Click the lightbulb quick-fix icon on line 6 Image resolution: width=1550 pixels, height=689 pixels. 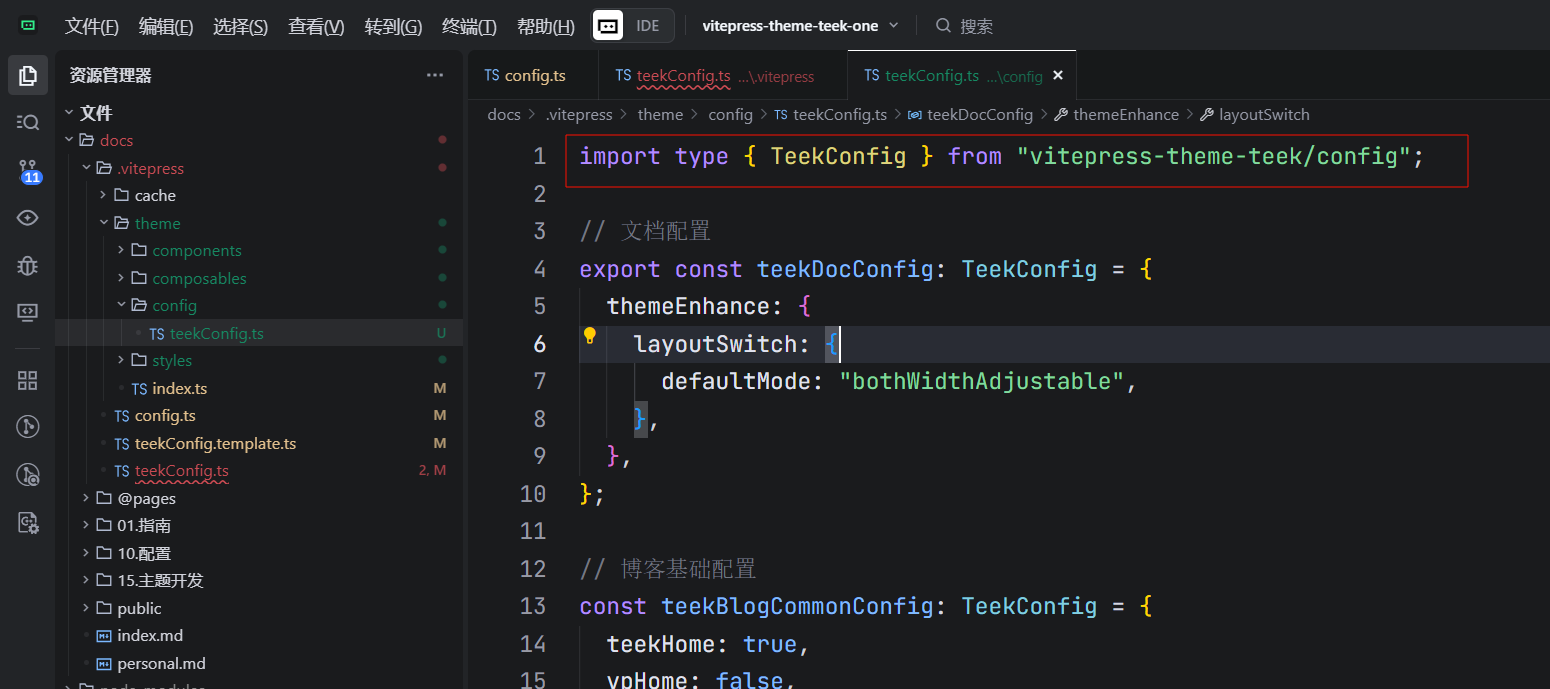(x=590, y=336)
